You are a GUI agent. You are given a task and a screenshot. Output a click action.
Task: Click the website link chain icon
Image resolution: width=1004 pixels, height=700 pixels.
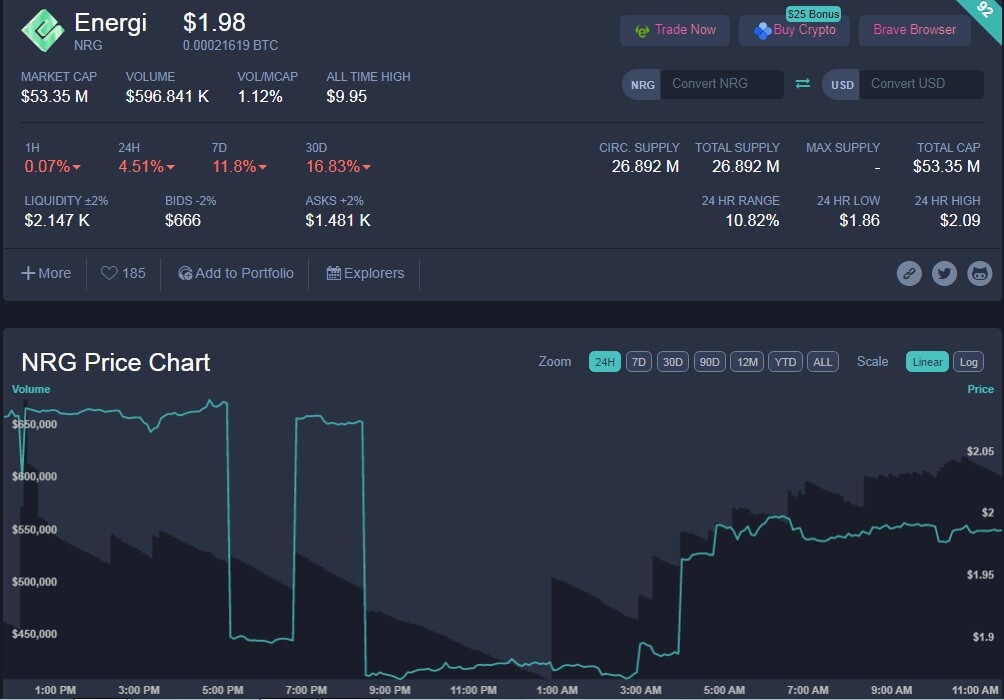click(x=909, y=273)
